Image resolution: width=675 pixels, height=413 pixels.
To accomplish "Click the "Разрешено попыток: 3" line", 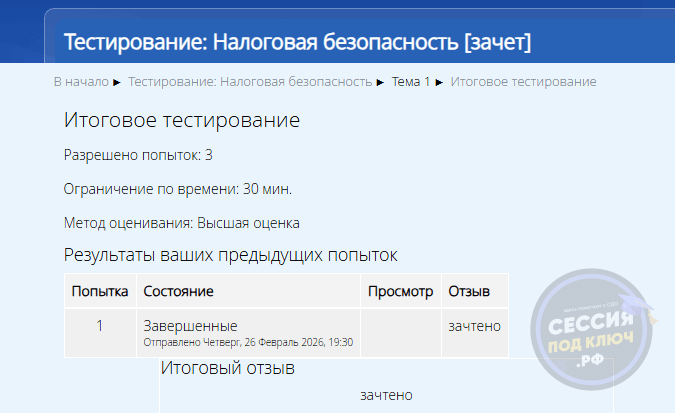I will point(138,155).
